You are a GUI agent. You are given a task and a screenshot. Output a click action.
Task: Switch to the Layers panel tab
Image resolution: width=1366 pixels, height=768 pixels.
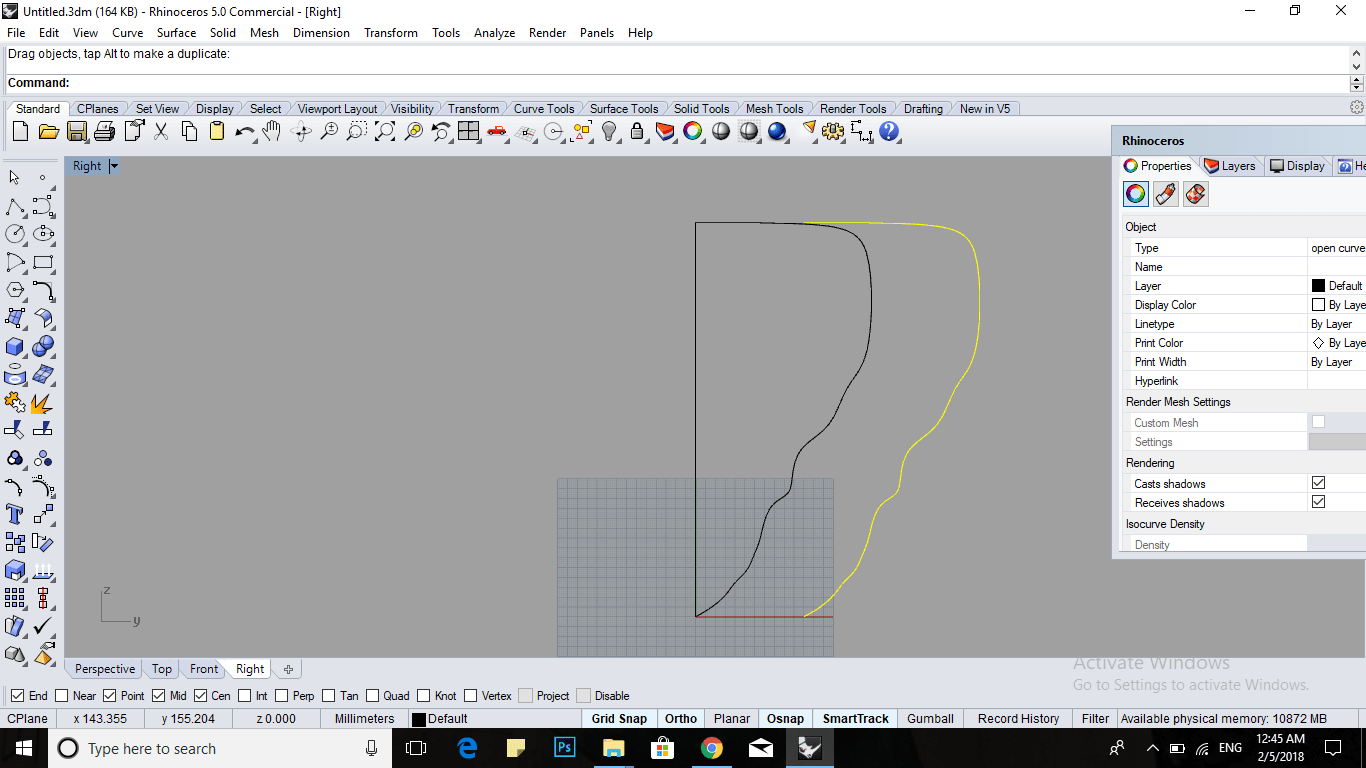(1230, 166)
